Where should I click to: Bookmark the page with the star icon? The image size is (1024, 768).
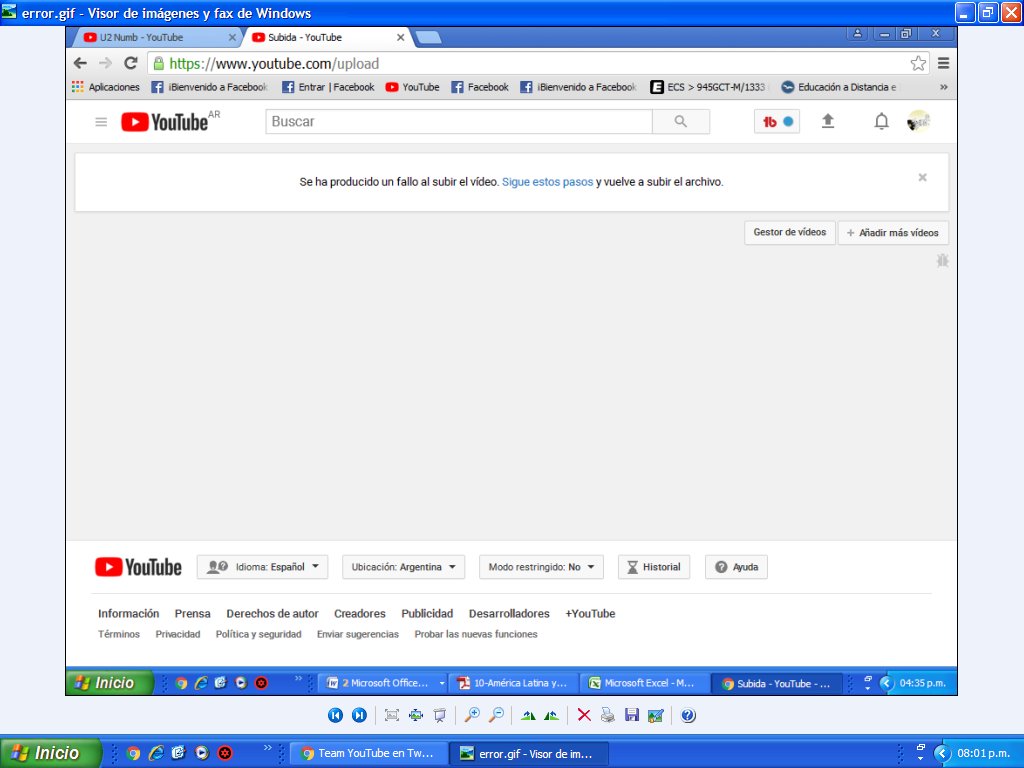(x=918, y=63)
